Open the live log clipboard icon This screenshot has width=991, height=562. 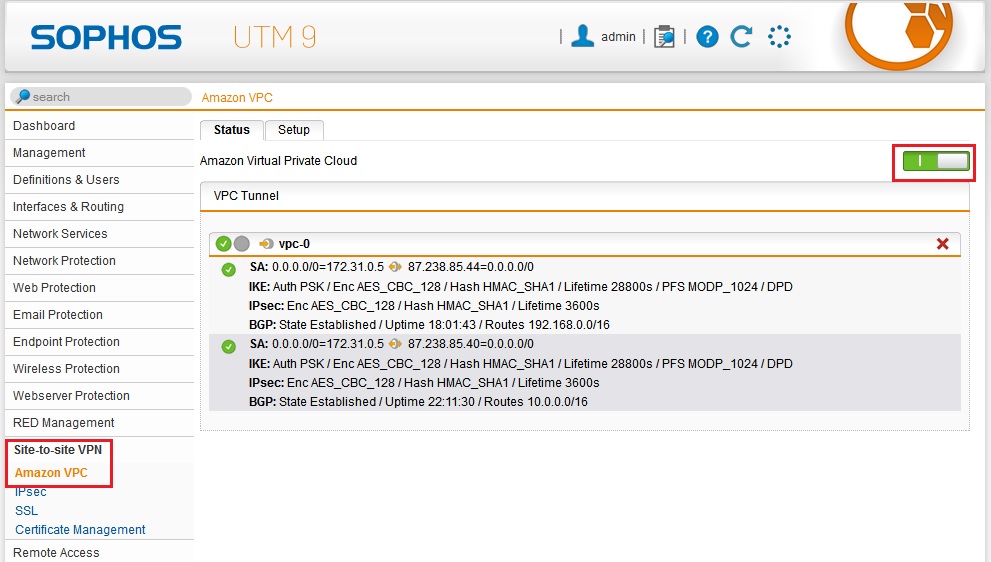tap(664, 37)
